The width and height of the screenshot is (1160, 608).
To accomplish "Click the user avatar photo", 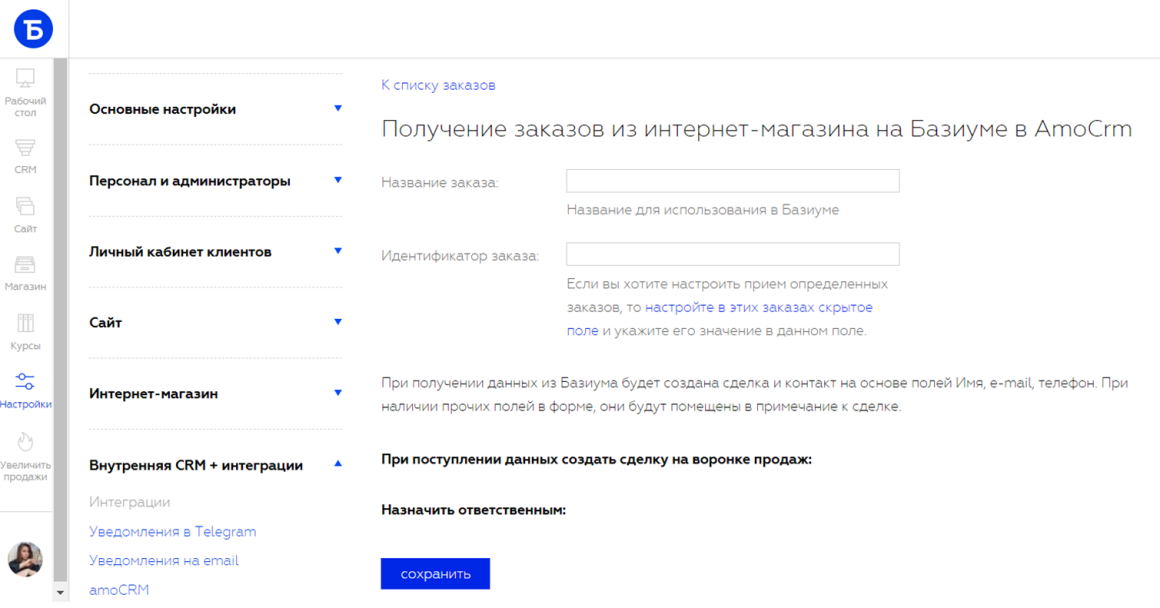I will (x=25, y=558).
